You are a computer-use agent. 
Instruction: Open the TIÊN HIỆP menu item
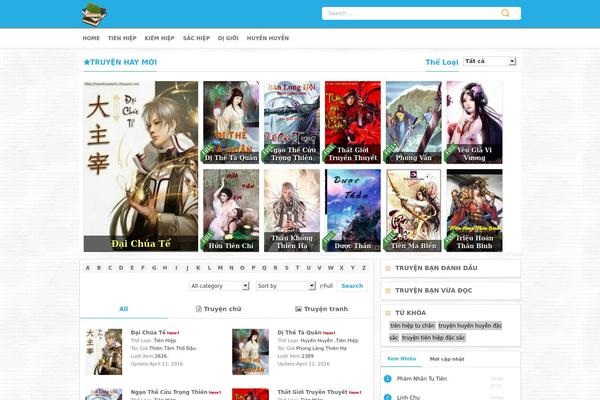tap(122, 38)
